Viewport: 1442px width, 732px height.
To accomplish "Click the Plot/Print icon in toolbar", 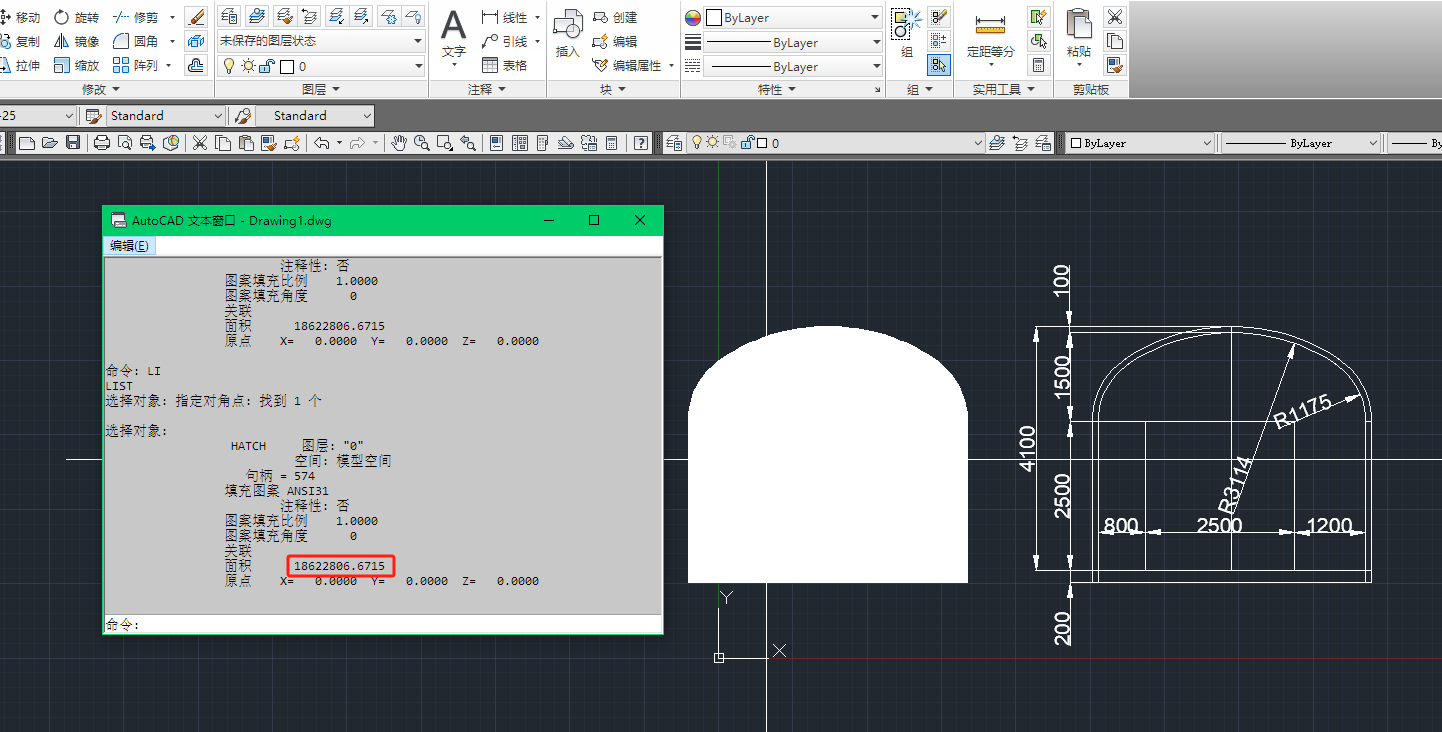I will [x=101, y=143].
